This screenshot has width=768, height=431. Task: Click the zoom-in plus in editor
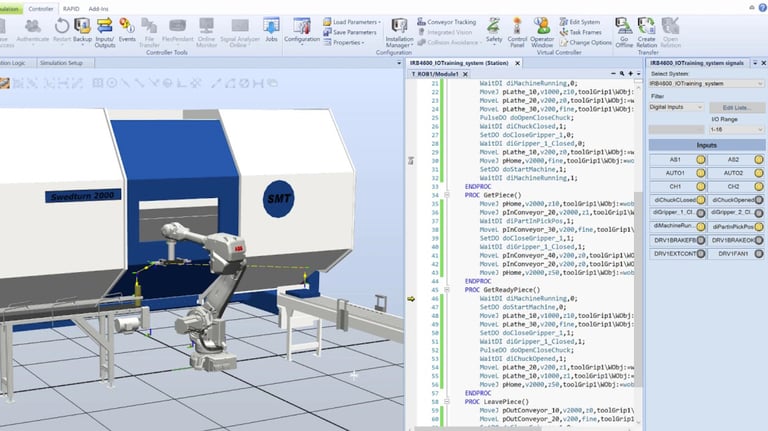(x=630, y=73)
